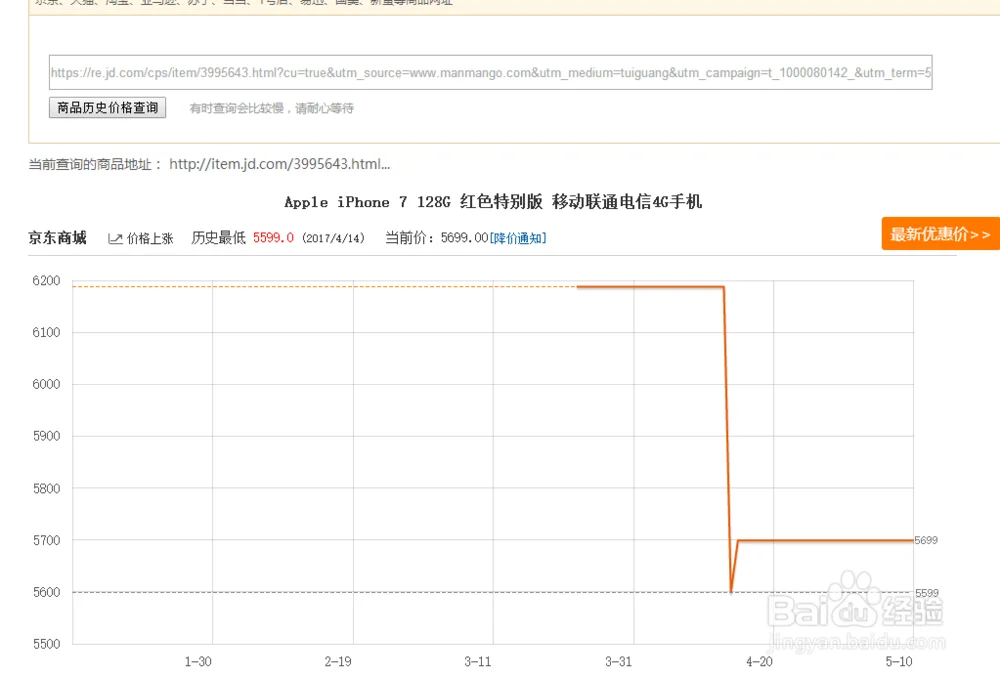Click the lowest price date 2017/4/14

333,238
